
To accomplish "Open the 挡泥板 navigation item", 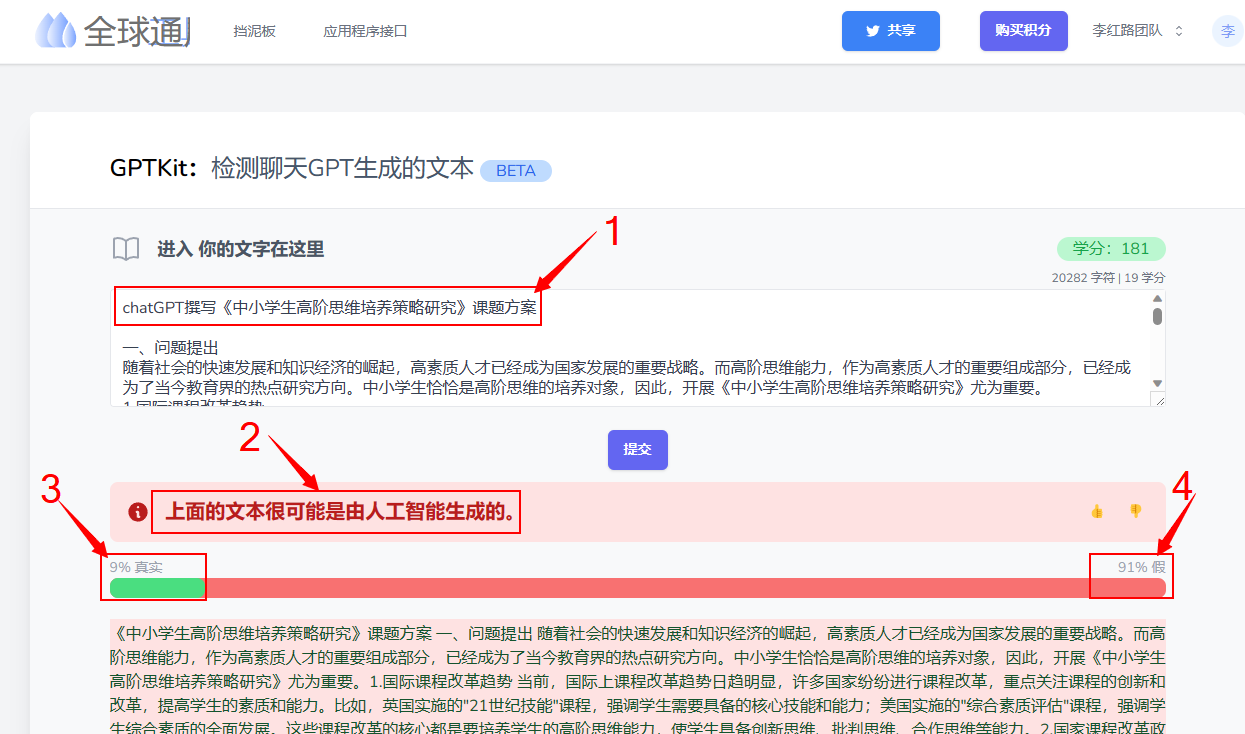I will point(254,31).
